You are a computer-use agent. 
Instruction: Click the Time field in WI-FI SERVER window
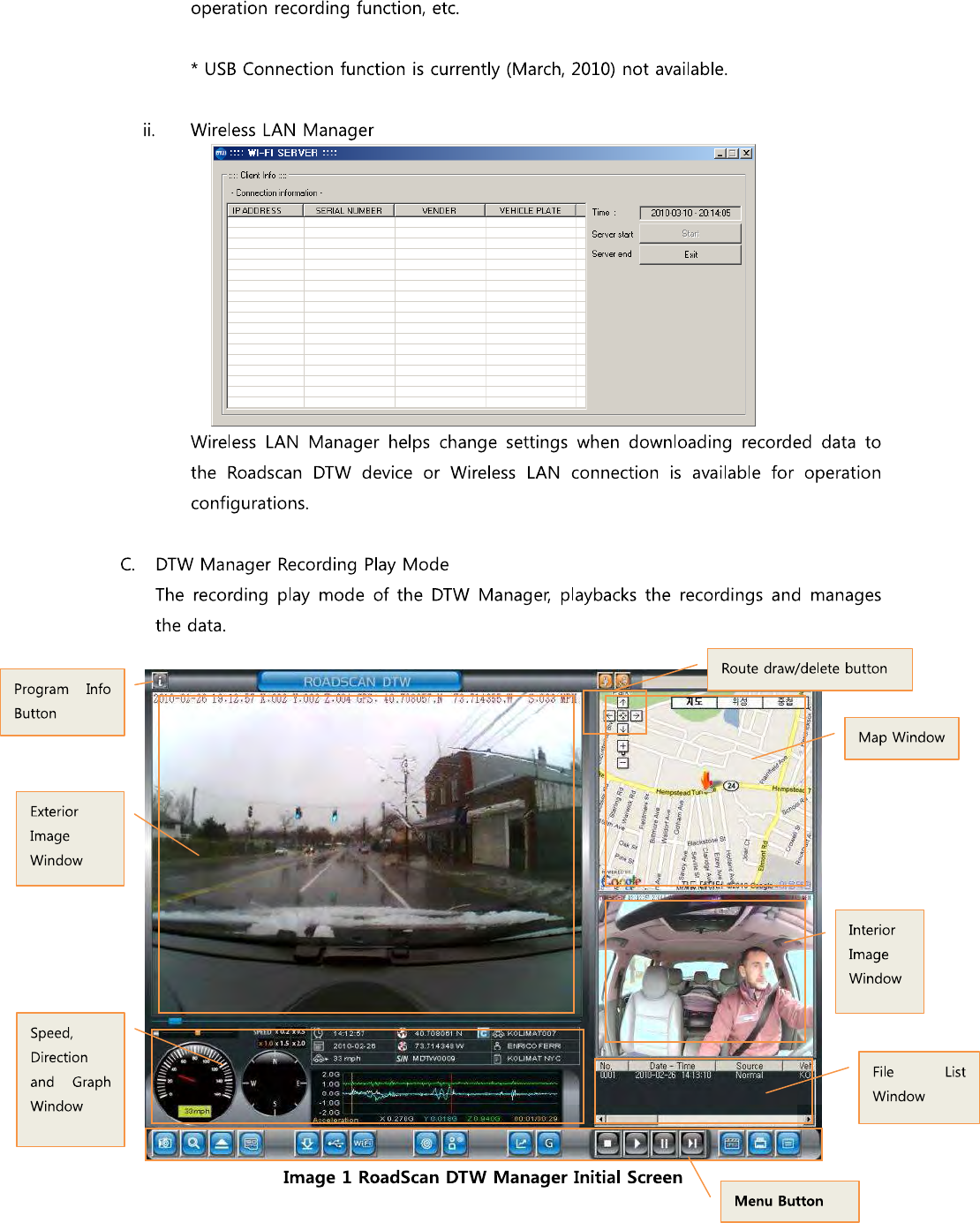(x=690, y=213)
